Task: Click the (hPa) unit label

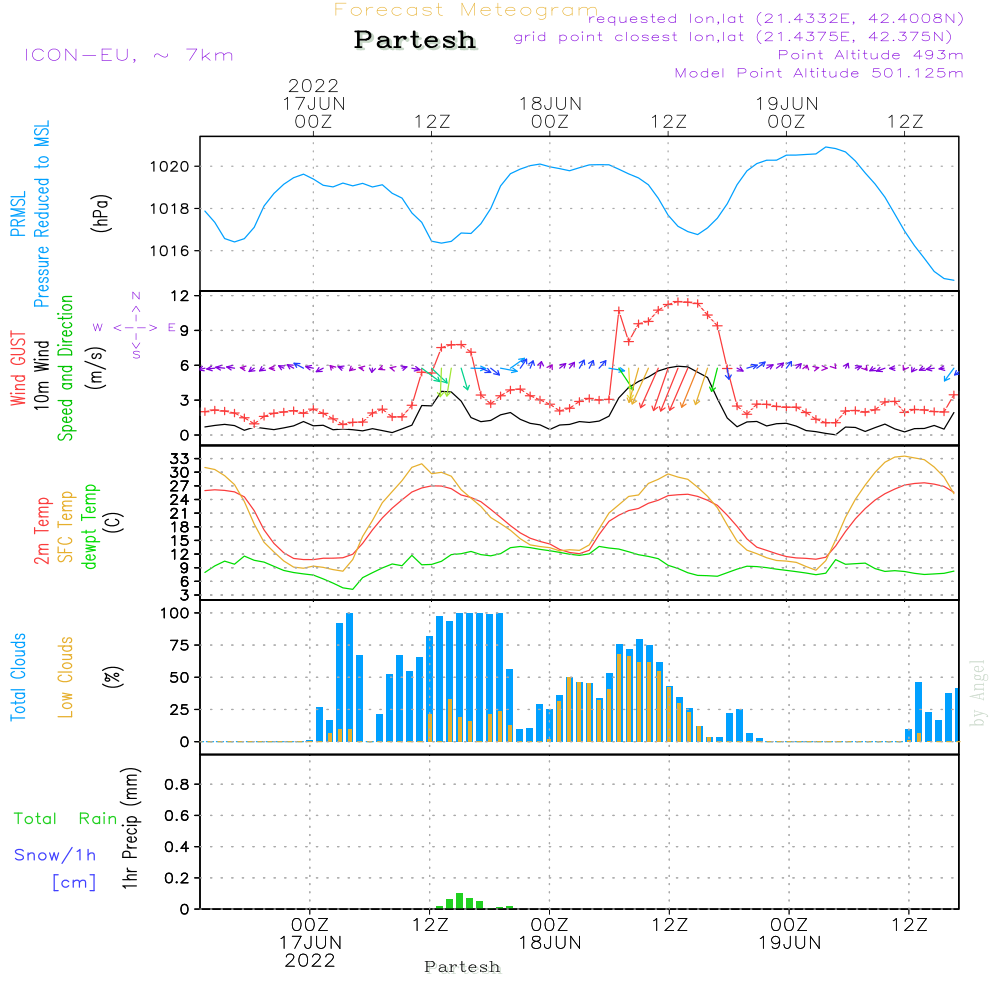Action: [x=101, y=213]
